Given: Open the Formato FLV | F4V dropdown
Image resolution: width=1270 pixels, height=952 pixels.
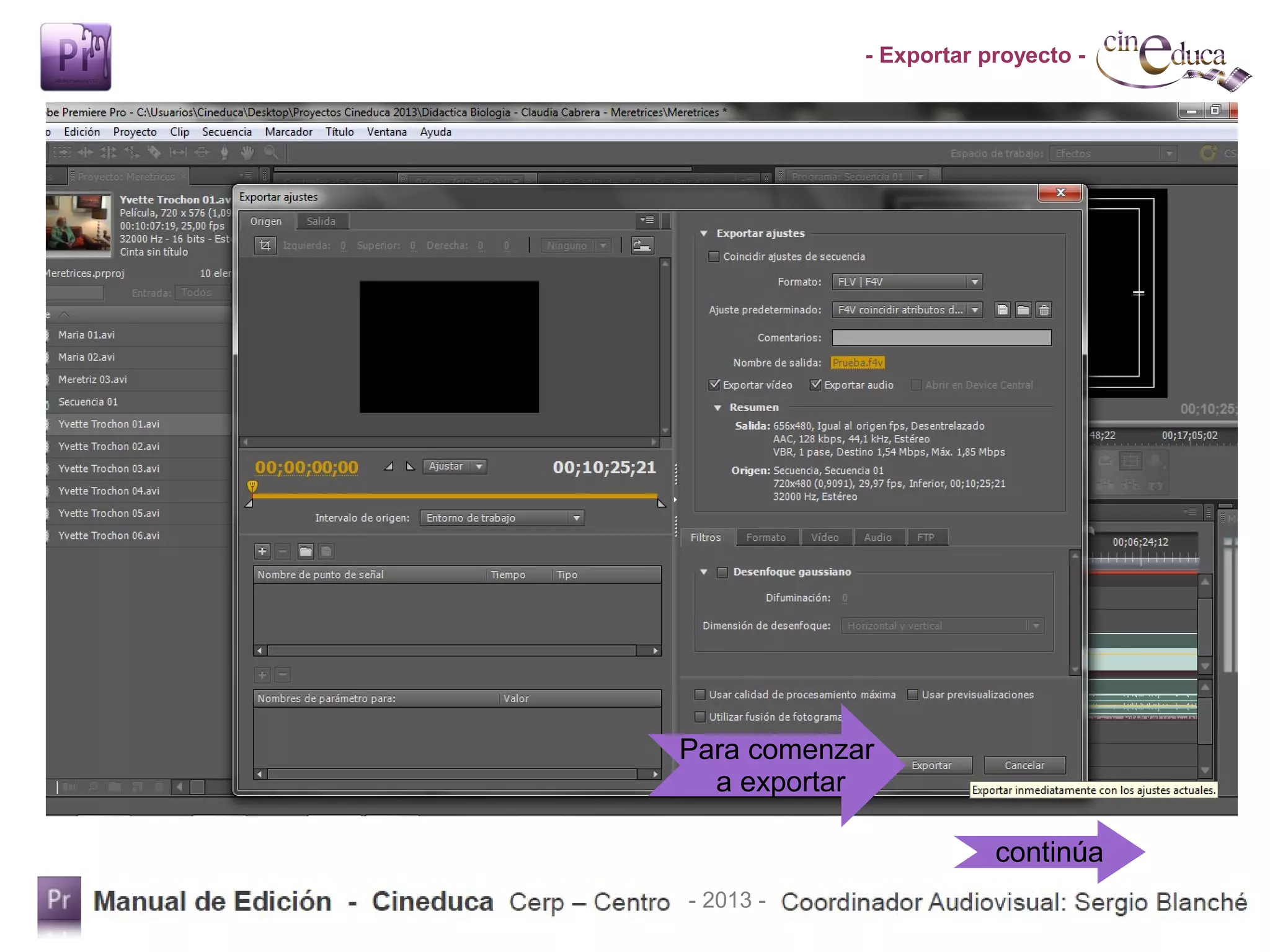Looking at the screenshot, I should 907,282.
